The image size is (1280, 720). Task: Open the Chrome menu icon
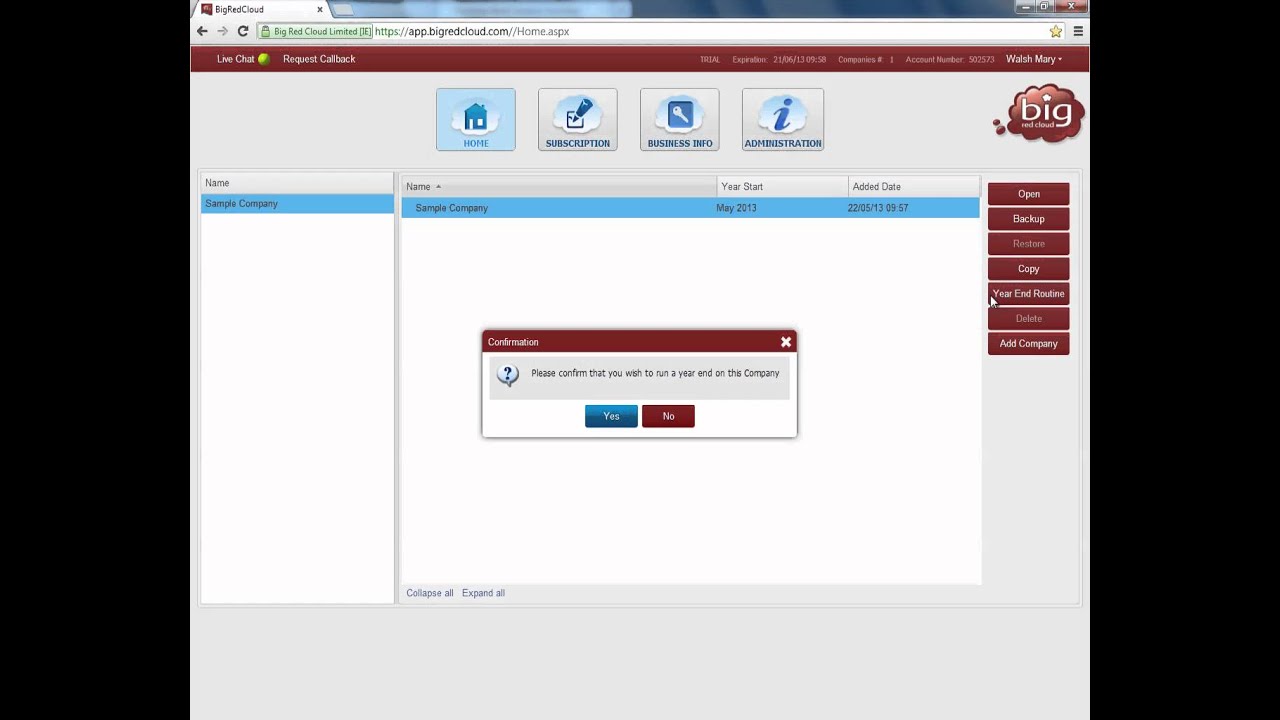[x=1078, y=31]
